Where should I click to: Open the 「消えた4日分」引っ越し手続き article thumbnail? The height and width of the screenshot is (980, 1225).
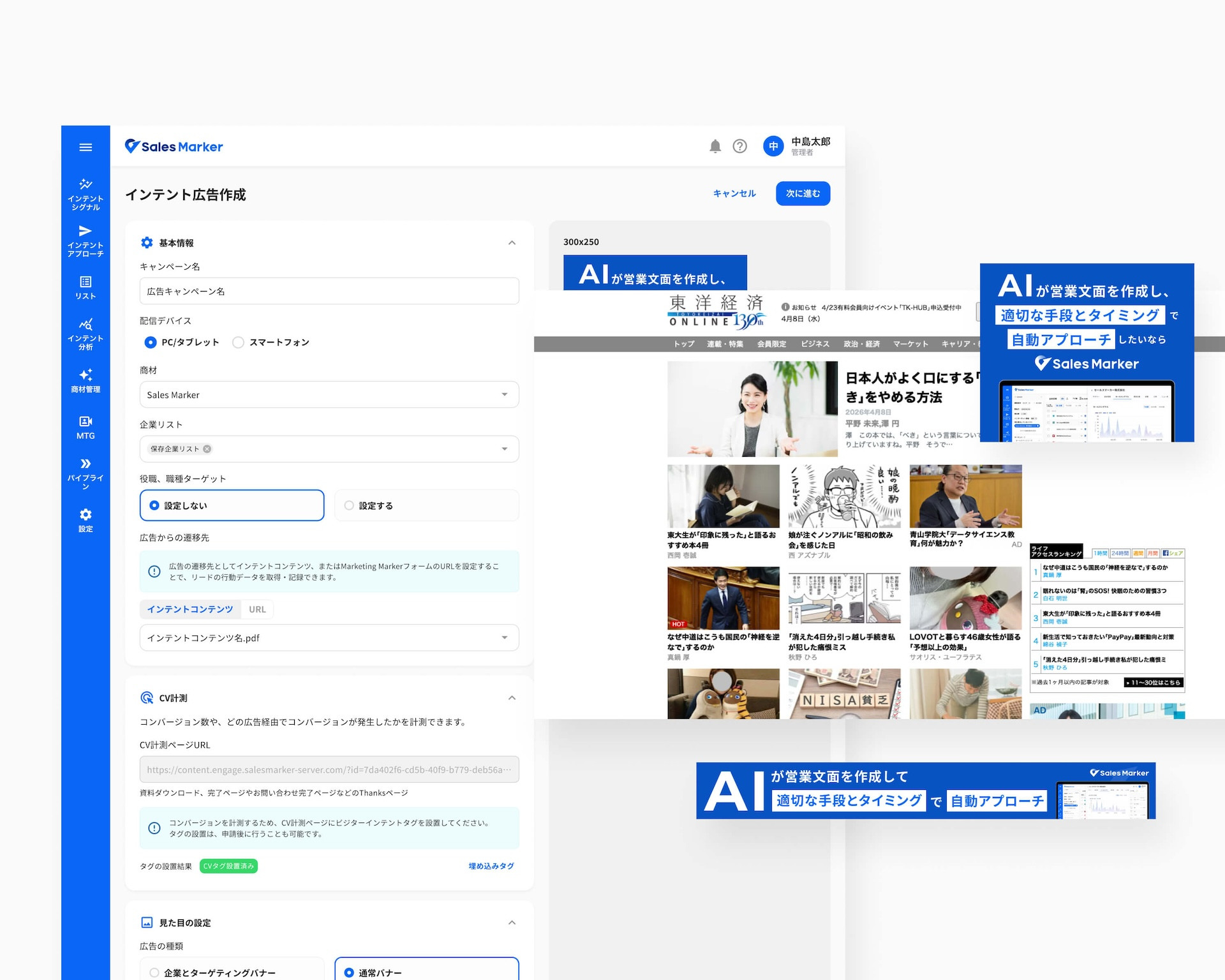(x=844, y=598)
